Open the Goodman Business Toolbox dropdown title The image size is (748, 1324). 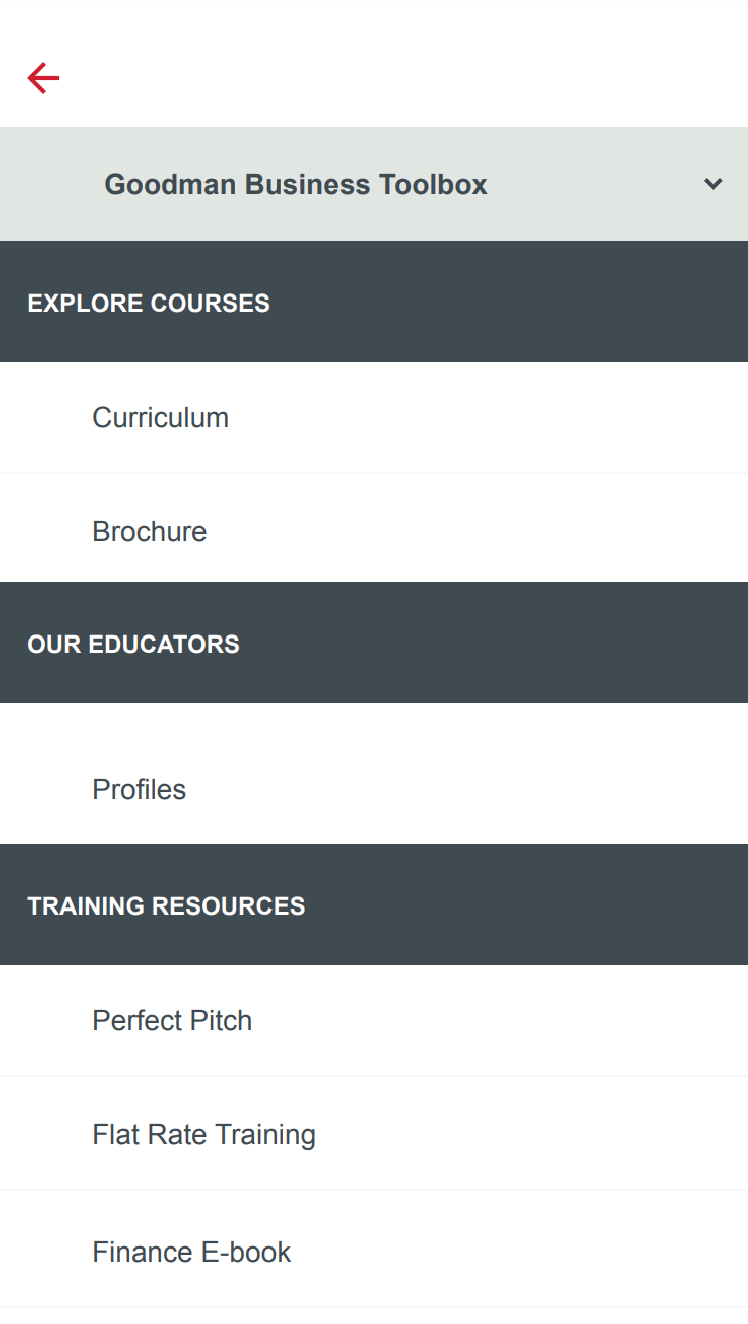click(x=296, y=185)
